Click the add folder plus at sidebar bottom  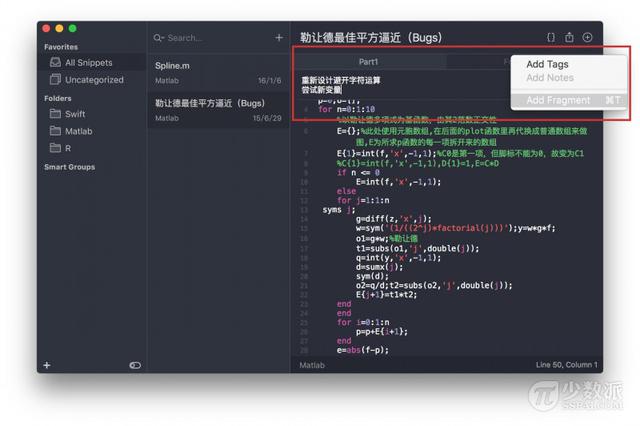(x=47, y=365)
